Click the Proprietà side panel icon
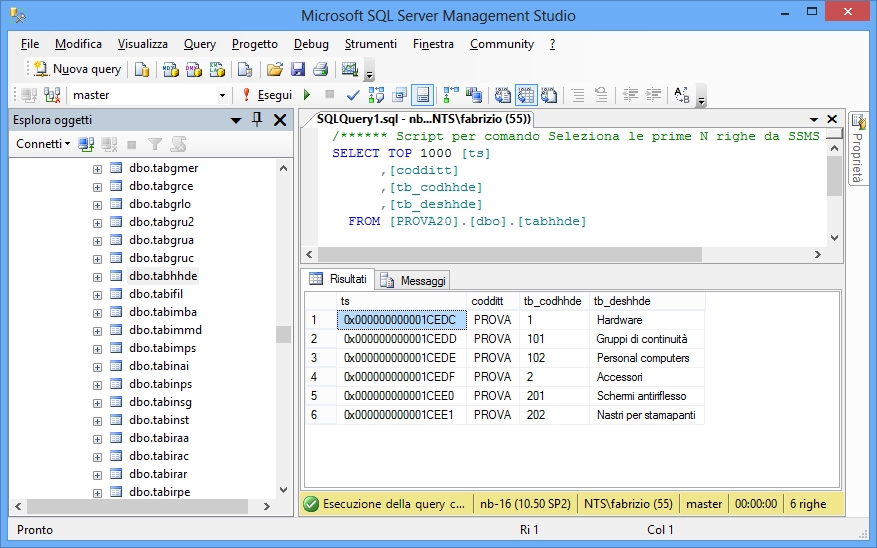 [858, 122]
